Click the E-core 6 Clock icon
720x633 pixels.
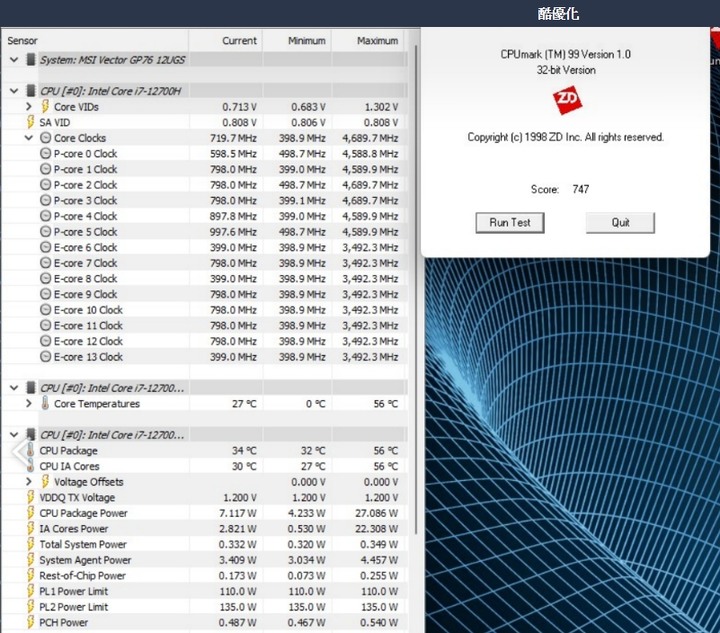pos(45,247)
